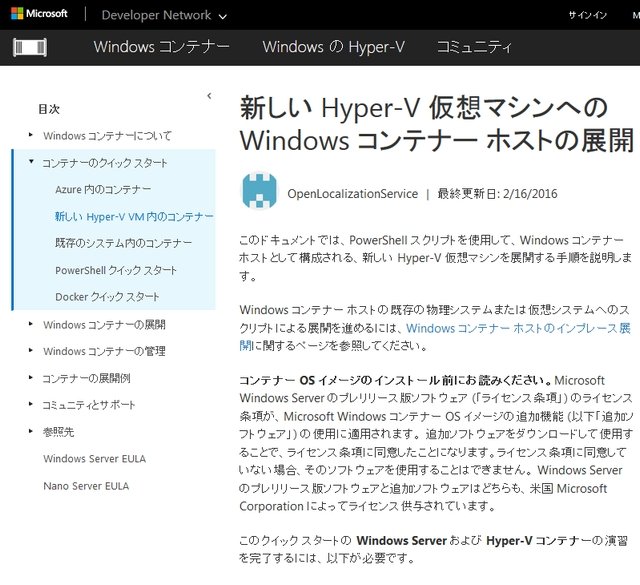Expand the Windows コンテナーについて tree item
The height and width of the screenshot is (585, 640).
pos(31,134)
